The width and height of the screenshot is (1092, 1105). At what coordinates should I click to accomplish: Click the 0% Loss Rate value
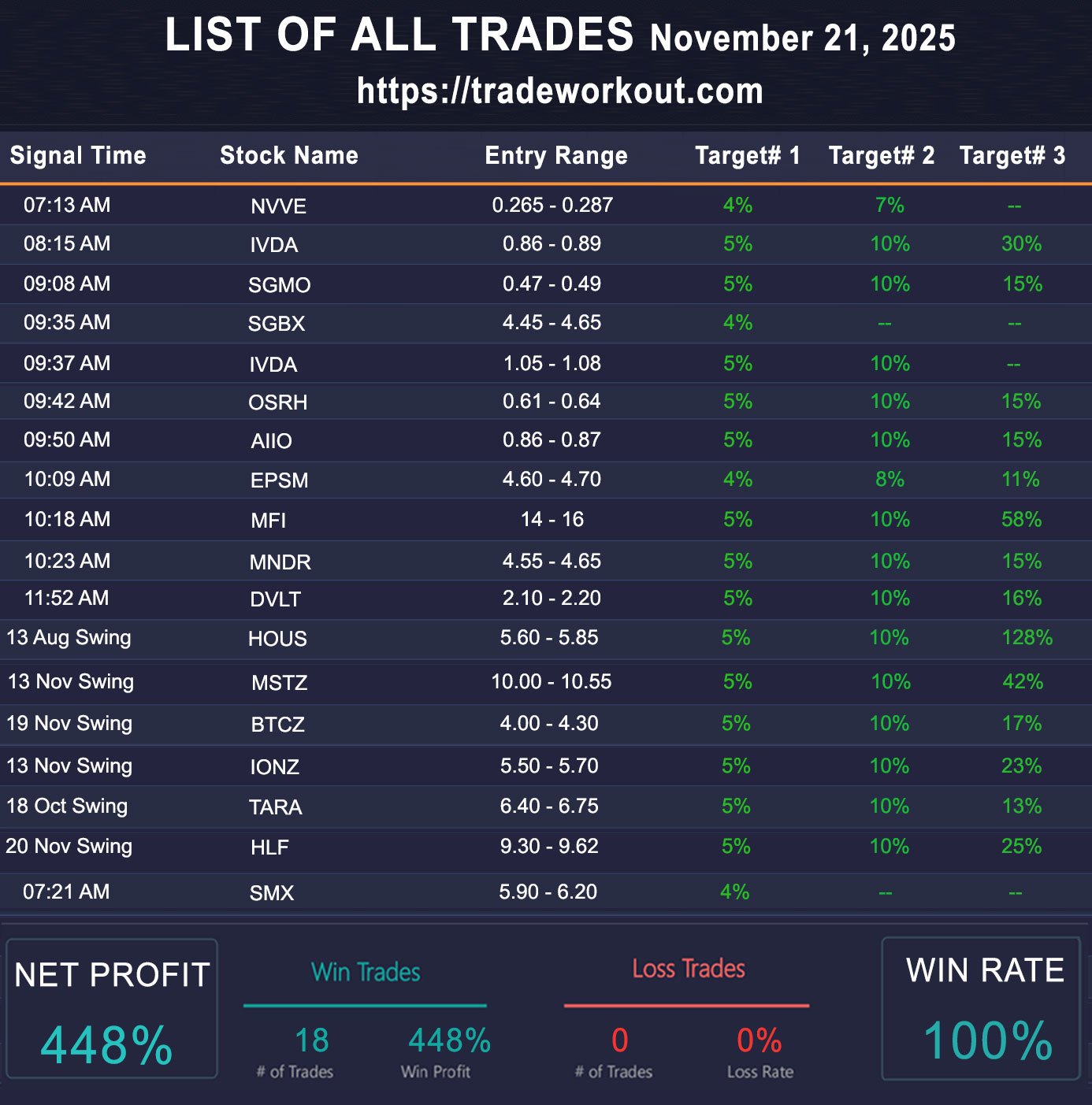click(x=759, y=1040)
